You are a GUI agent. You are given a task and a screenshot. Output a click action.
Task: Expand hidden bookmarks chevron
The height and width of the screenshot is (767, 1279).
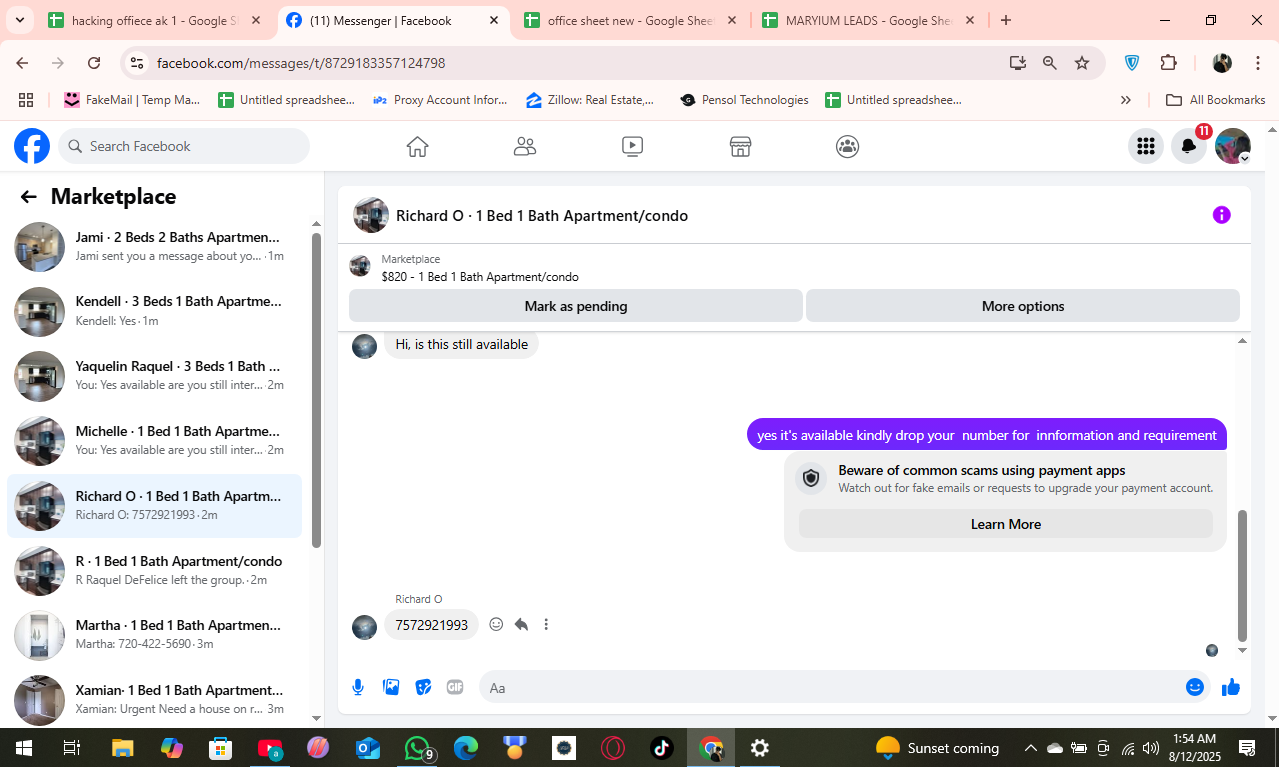click(x=1126, y=100)
